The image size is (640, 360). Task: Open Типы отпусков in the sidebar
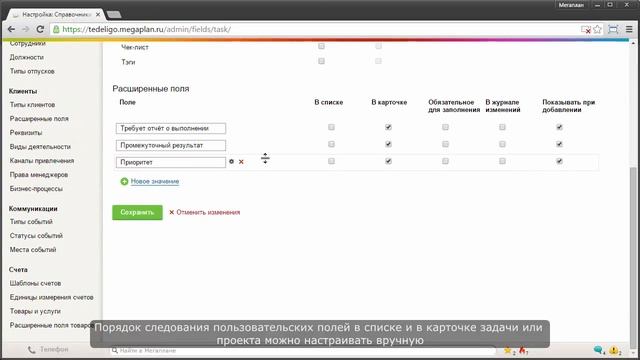(32, 71)
